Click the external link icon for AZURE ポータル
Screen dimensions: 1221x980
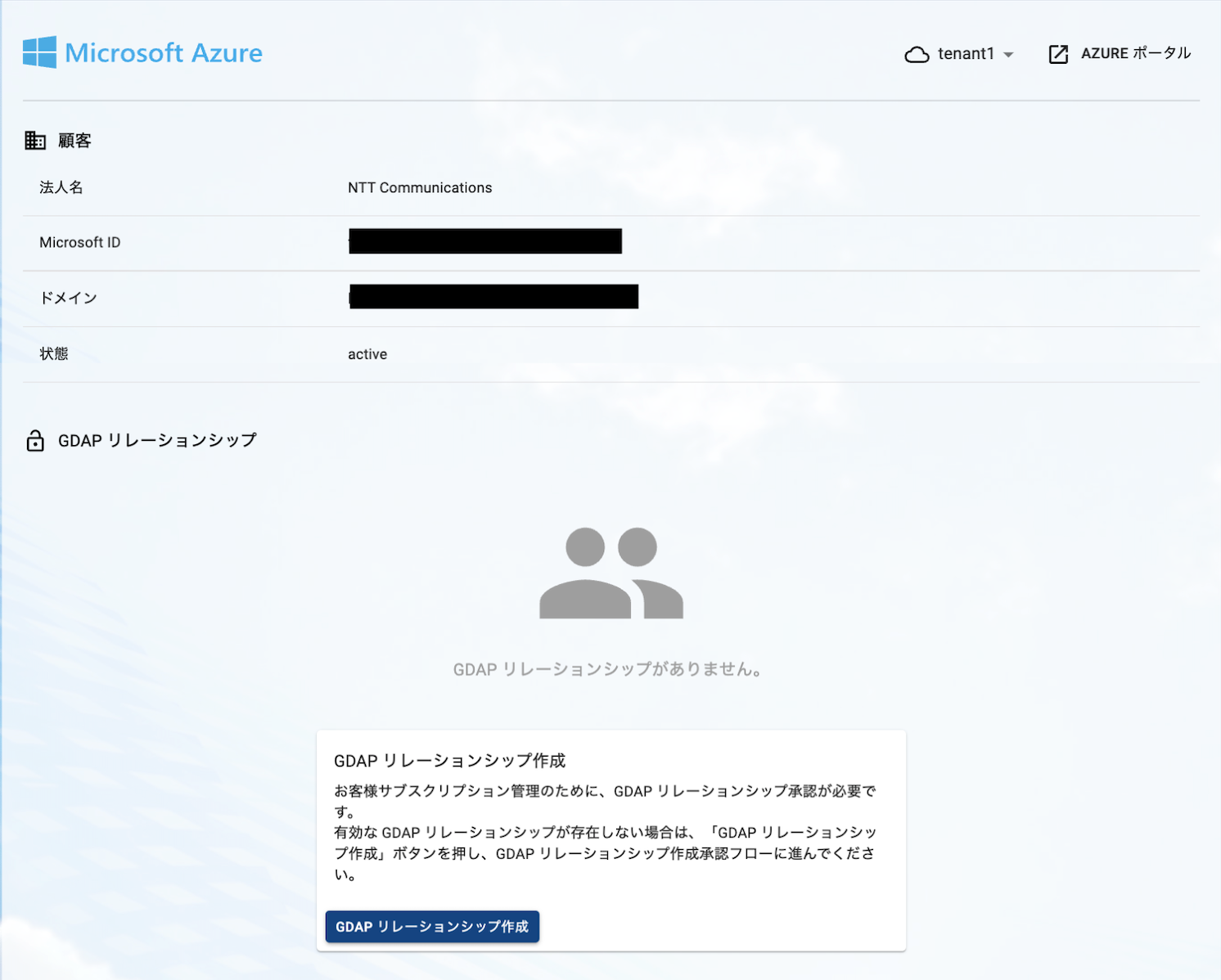pos(1058,54)
